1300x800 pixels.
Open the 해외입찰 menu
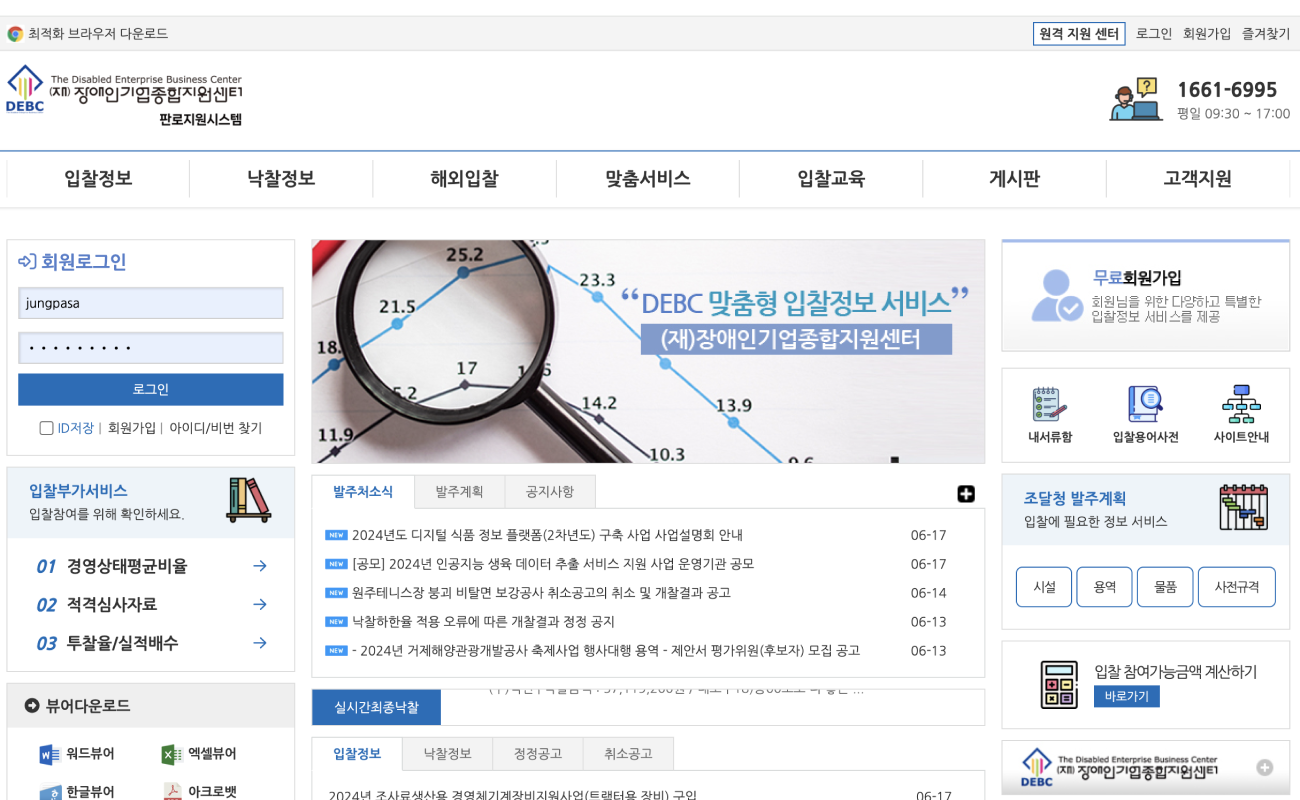(x=463, y=178)
